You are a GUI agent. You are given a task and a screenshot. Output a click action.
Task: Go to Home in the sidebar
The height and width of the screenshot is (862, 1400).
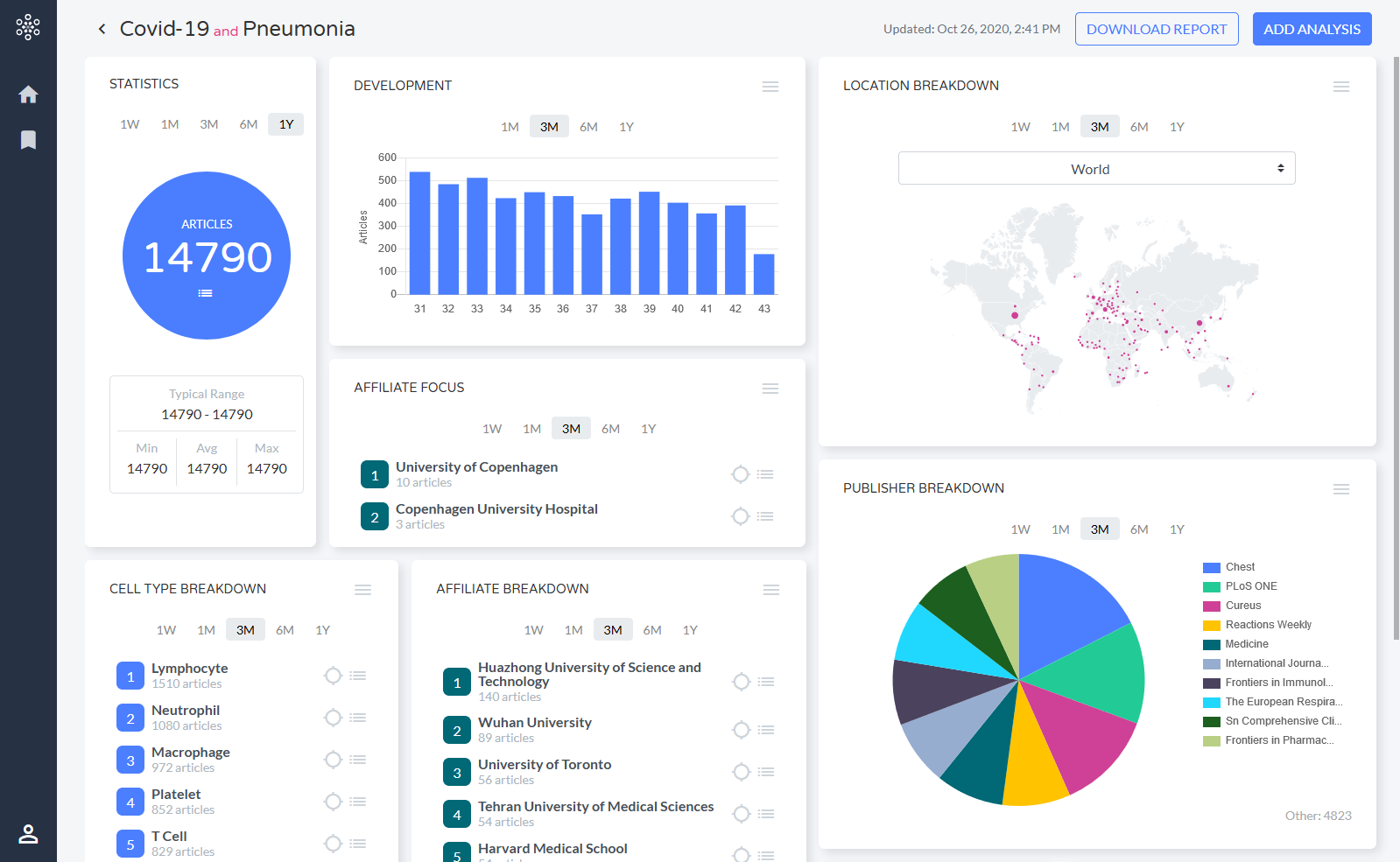pos(28,95)
